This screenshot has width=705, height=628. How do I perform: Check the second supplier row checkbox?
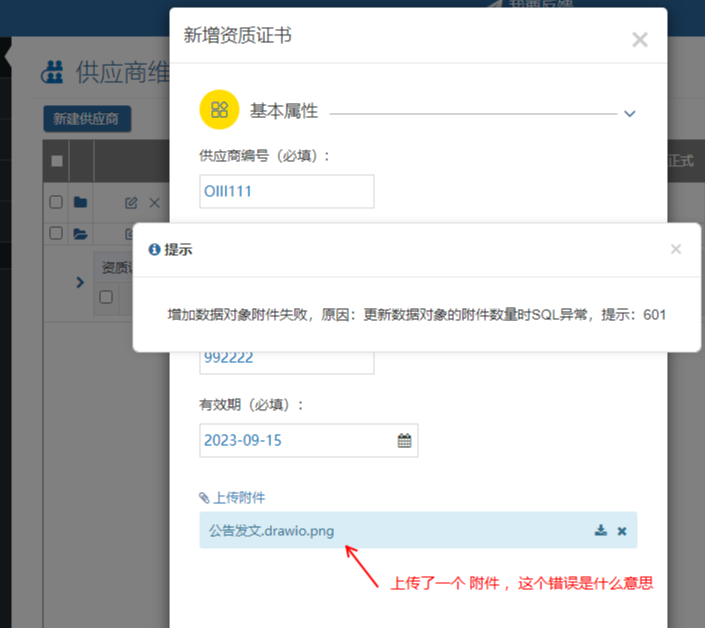click(57, 234)
